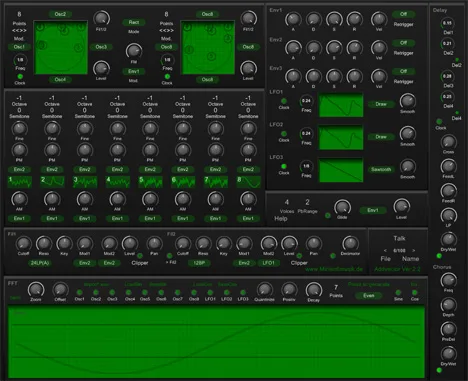Click the FFT Zoom knob
Viewport: 468px width, 381px height.
pos(36,289)
